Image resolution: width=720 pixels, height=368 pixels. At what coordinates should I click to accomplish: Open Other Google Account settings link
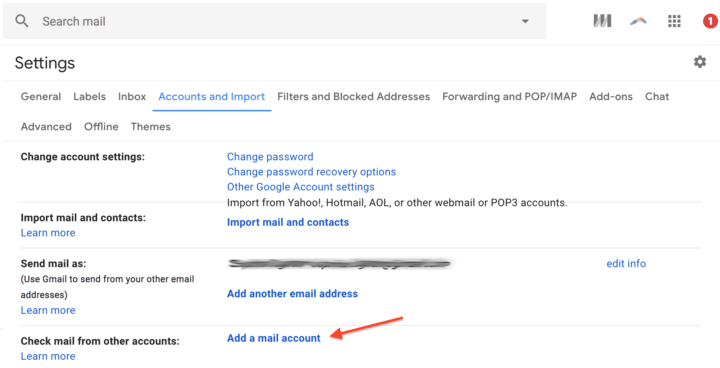301,187
